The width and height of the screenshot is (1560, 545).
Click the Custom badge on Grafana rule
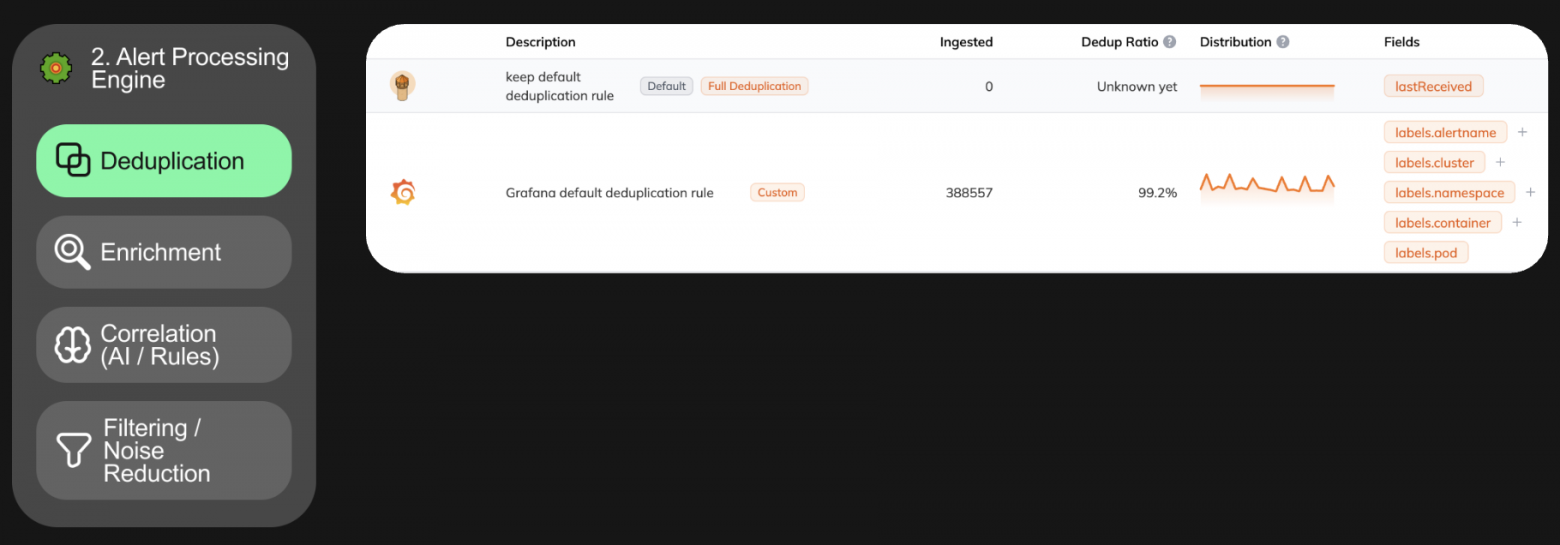click(777, 192)
